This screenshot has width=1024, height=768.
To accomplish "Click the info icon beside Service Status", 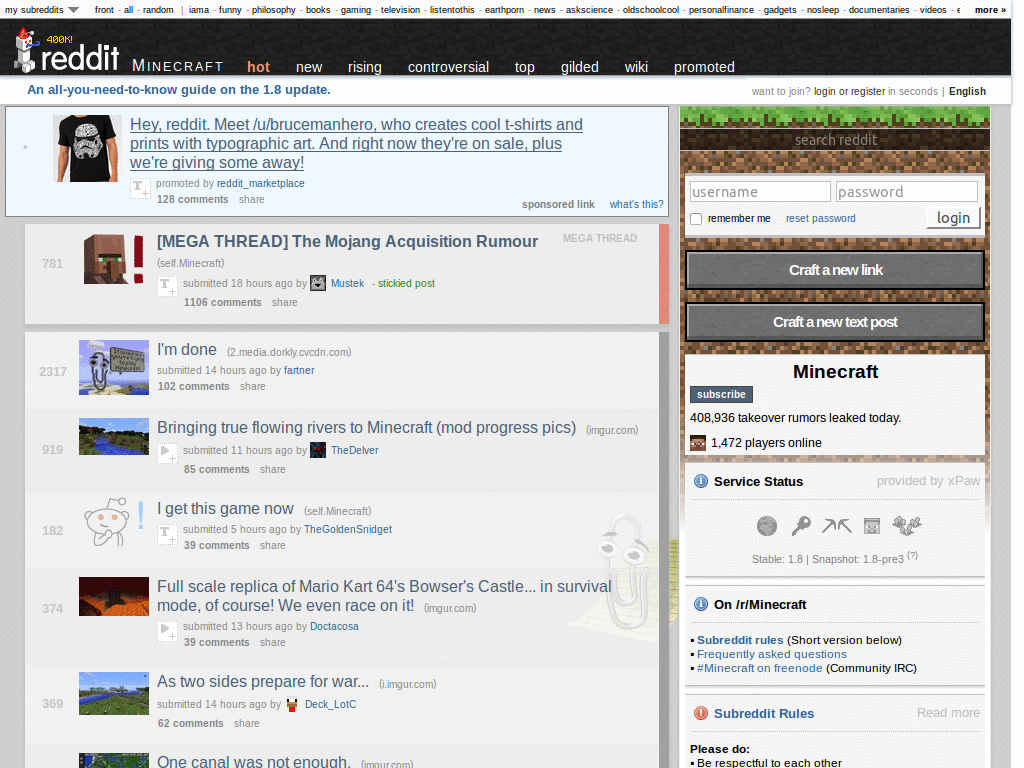I will [x=701, y=481].
